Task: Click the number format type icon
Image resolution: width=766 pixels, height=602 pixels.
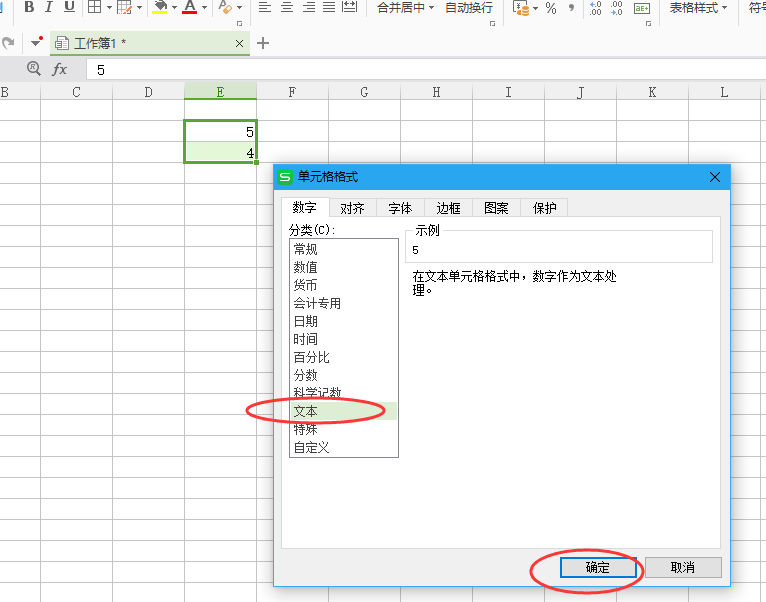Action: 641,8
